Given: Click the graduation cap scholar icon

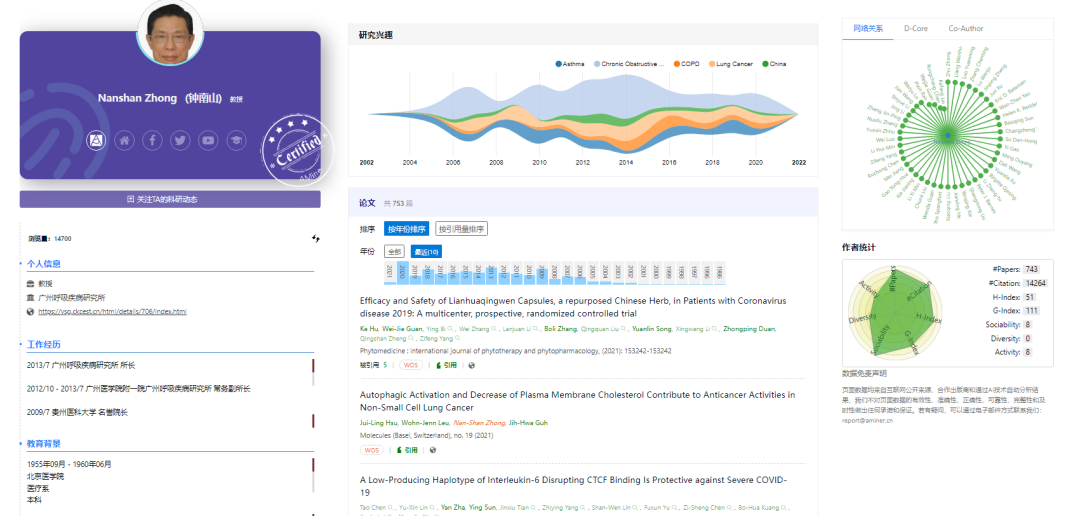Looking at the screenshot, I should 236,140.
